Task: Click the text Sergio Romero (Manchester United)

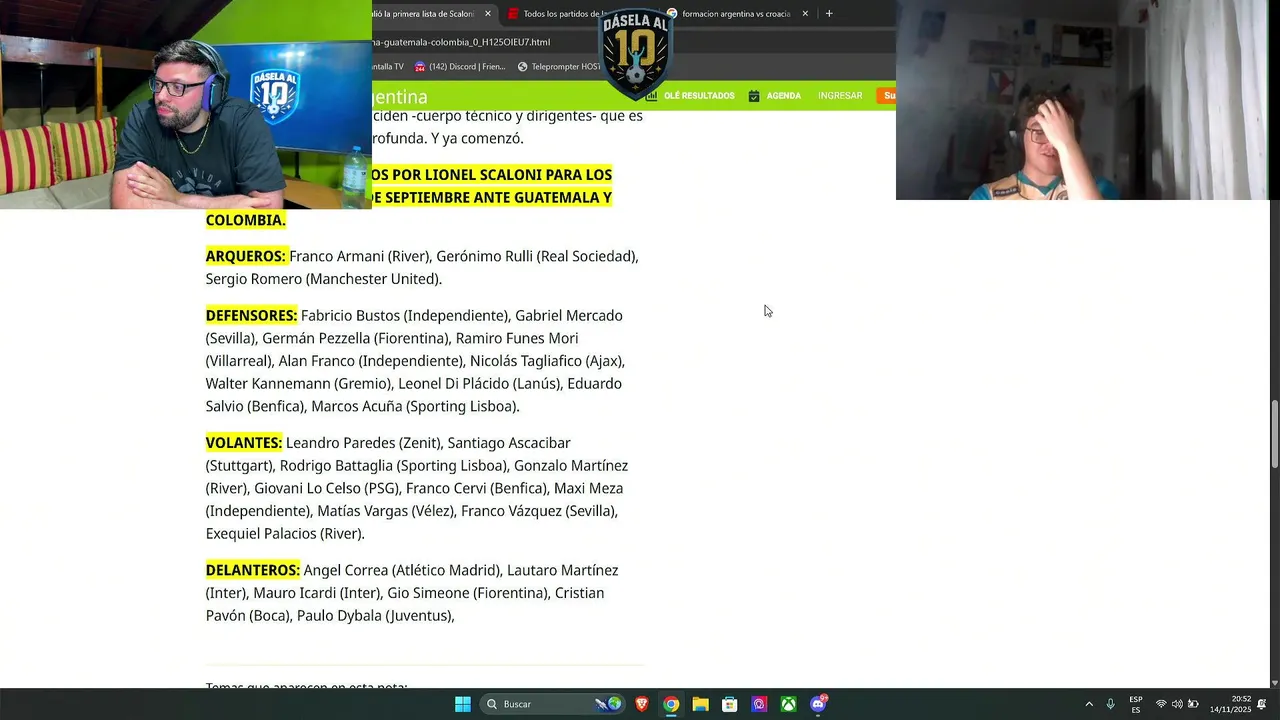Action: coord(324,279)
